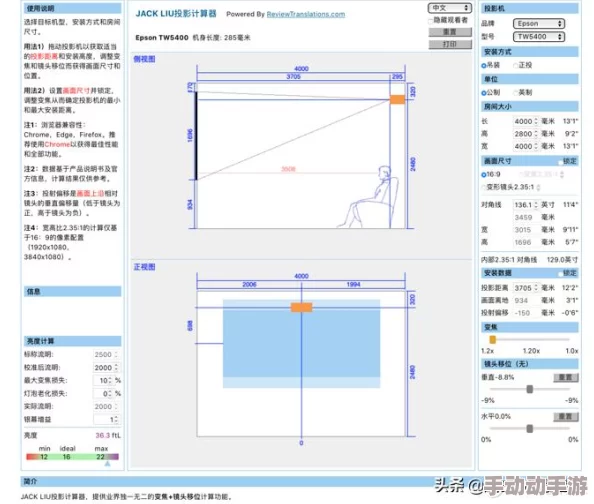Click the 水平 horizontal lens shift slider handle

(530, 429)
